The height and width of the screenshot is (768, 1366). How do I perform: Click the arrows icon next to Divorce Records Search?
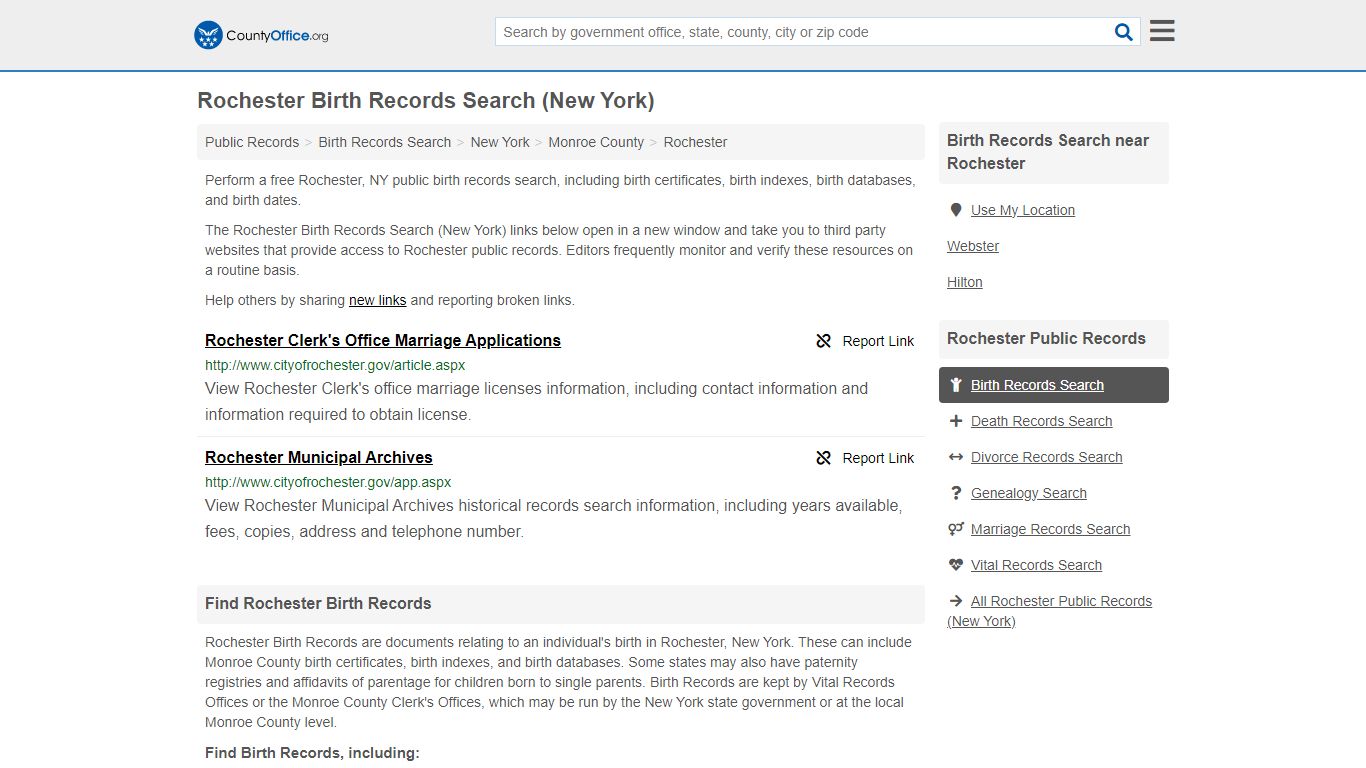click(x=956, y=457)
